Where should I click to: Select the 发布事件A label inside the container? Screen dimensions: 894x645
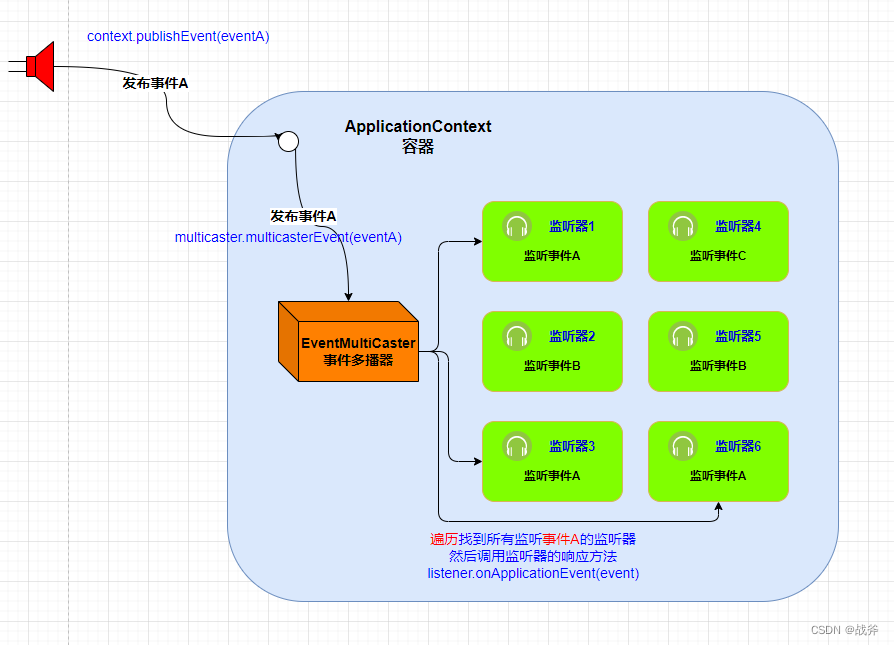click(x=303, y=216)
